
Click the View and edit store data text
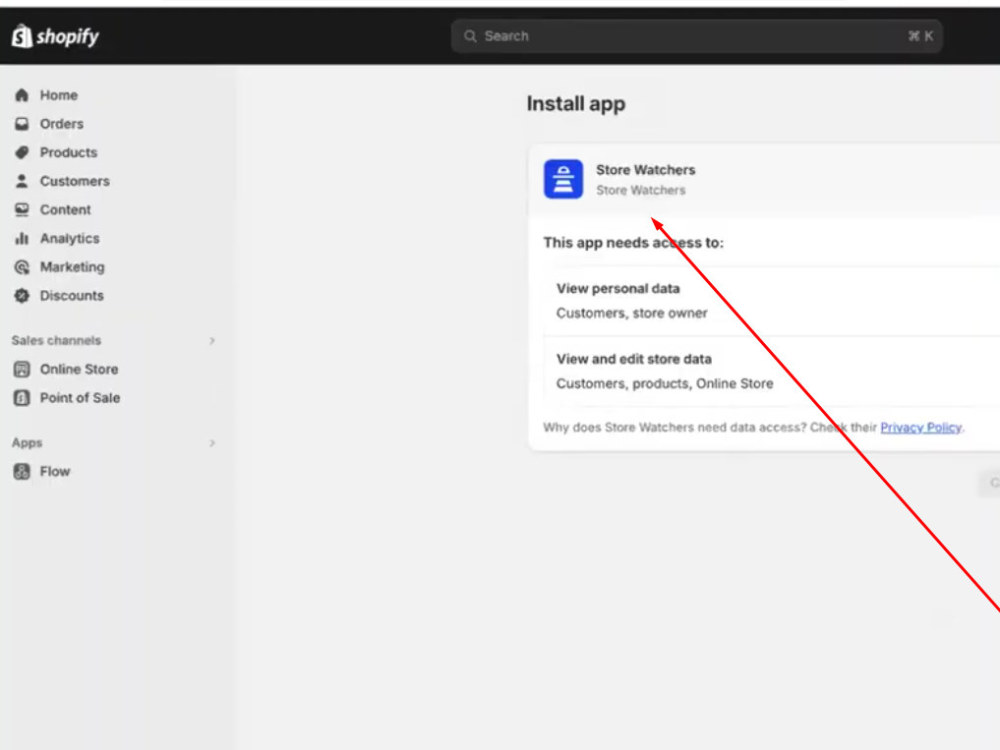click(634, 359)
